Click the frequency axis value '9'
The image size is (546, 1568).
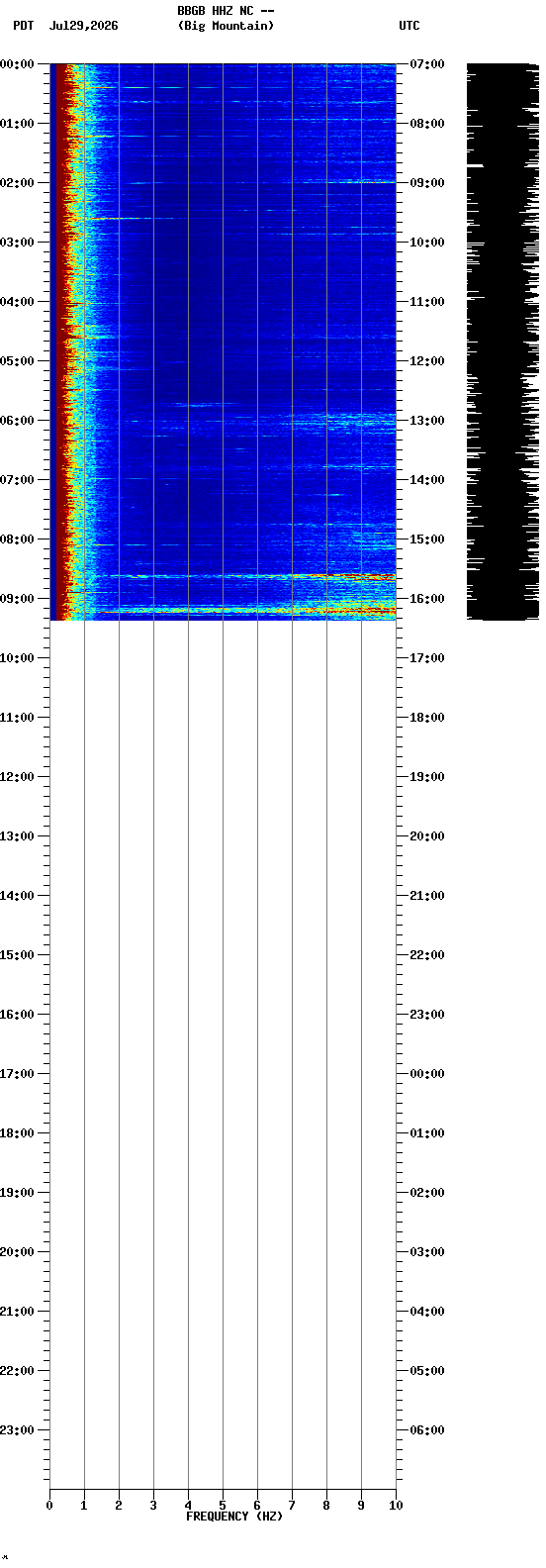[x=361, y=1506]
